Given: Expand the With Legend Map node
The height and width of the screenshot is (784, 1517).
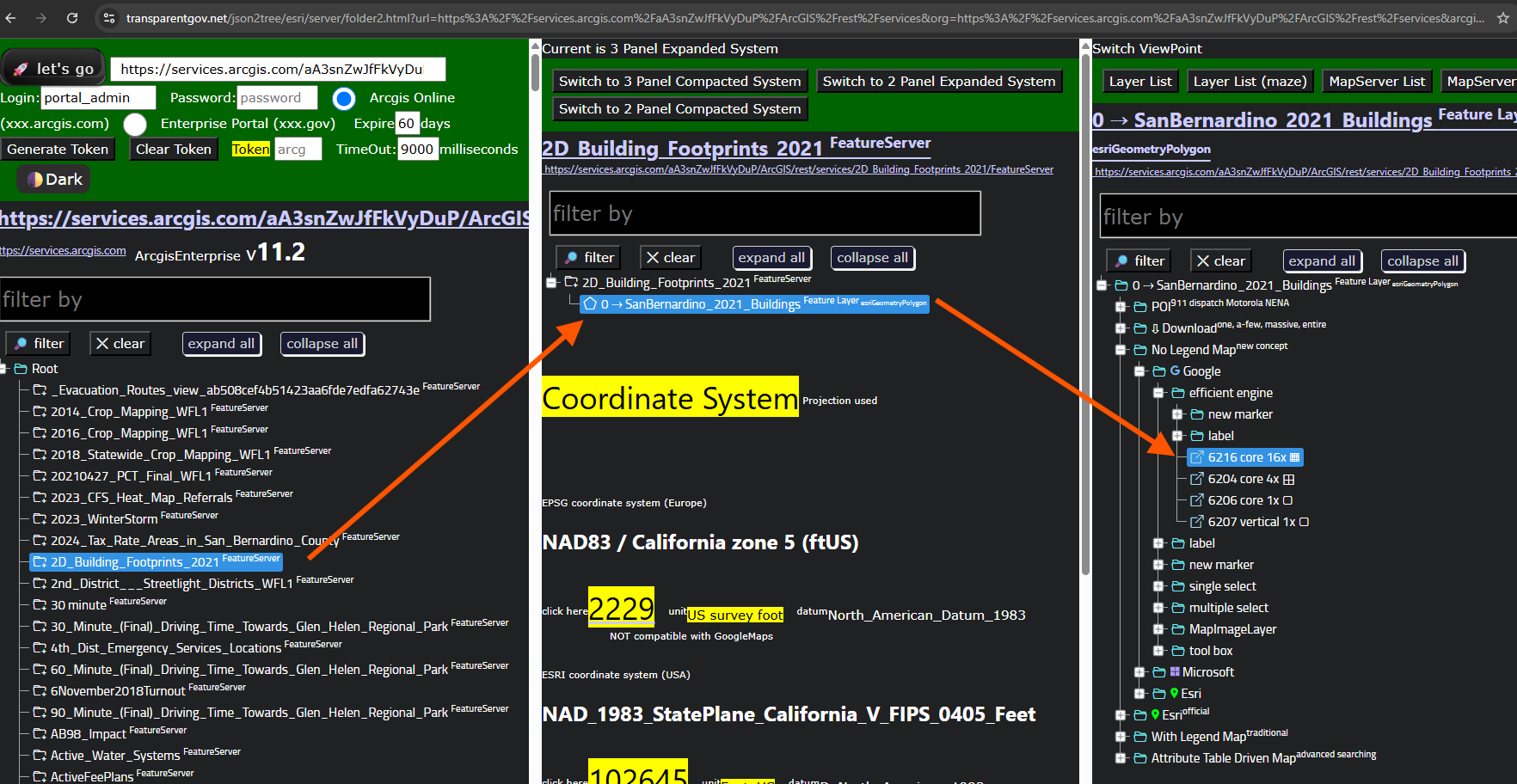Looking at the screenshot, I should (x=1121, y=737).
